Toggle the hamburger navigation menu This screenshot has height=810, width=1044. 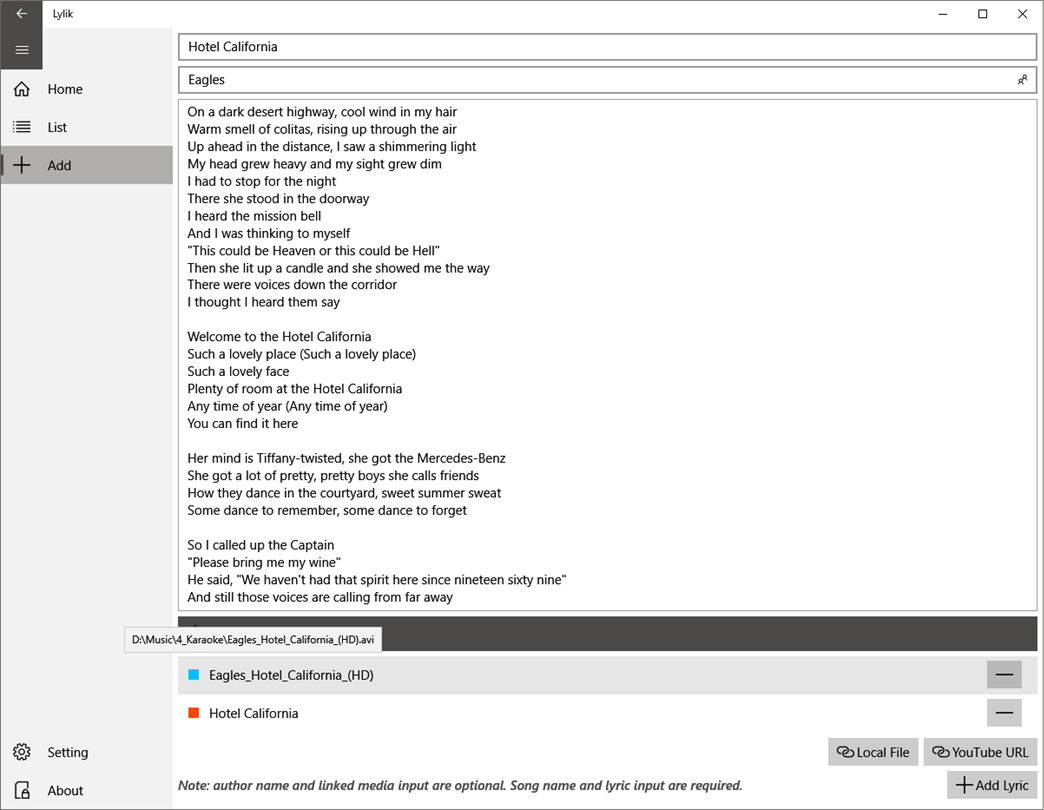tap(21, 50)
